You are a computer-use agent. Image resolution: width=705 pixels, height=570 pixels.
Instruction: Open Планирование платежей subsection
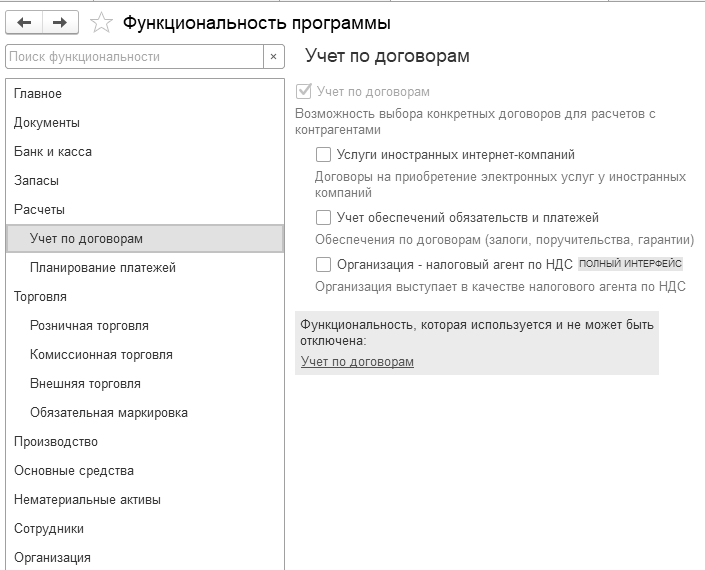pos(103,268)
